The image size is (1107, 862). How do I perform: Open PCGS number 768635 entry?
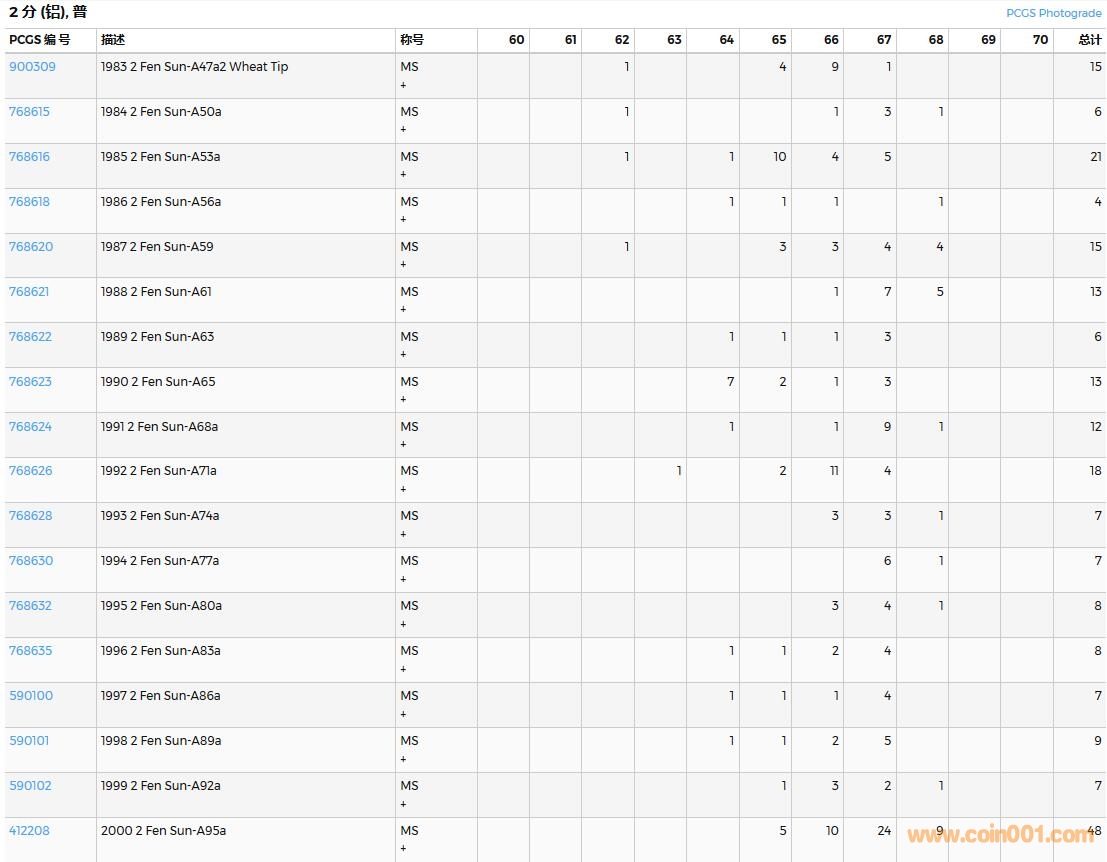point(30,651)
